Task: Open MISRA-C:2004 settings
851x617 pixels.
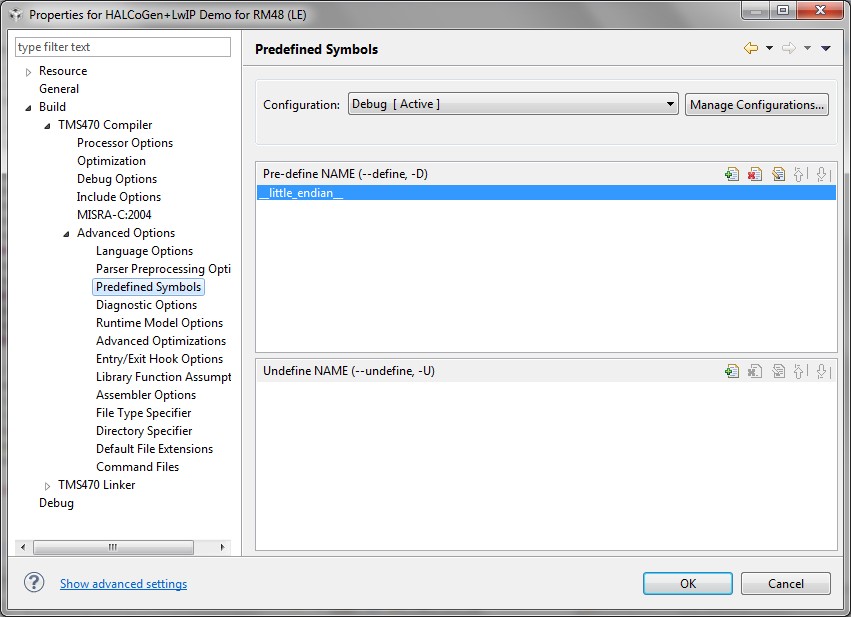Action: point(114,214)
